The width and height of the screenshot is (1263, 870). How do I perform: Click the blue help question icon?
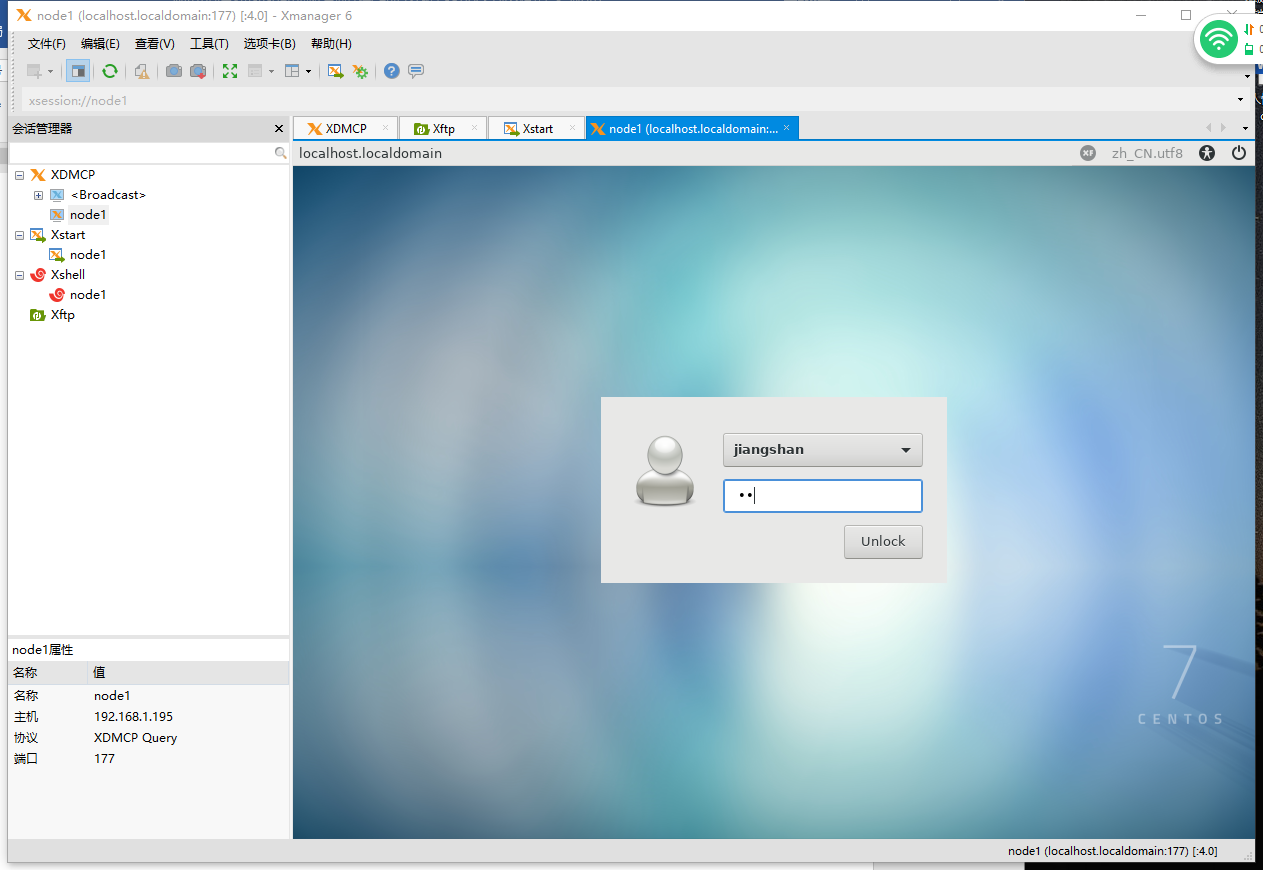391,71
